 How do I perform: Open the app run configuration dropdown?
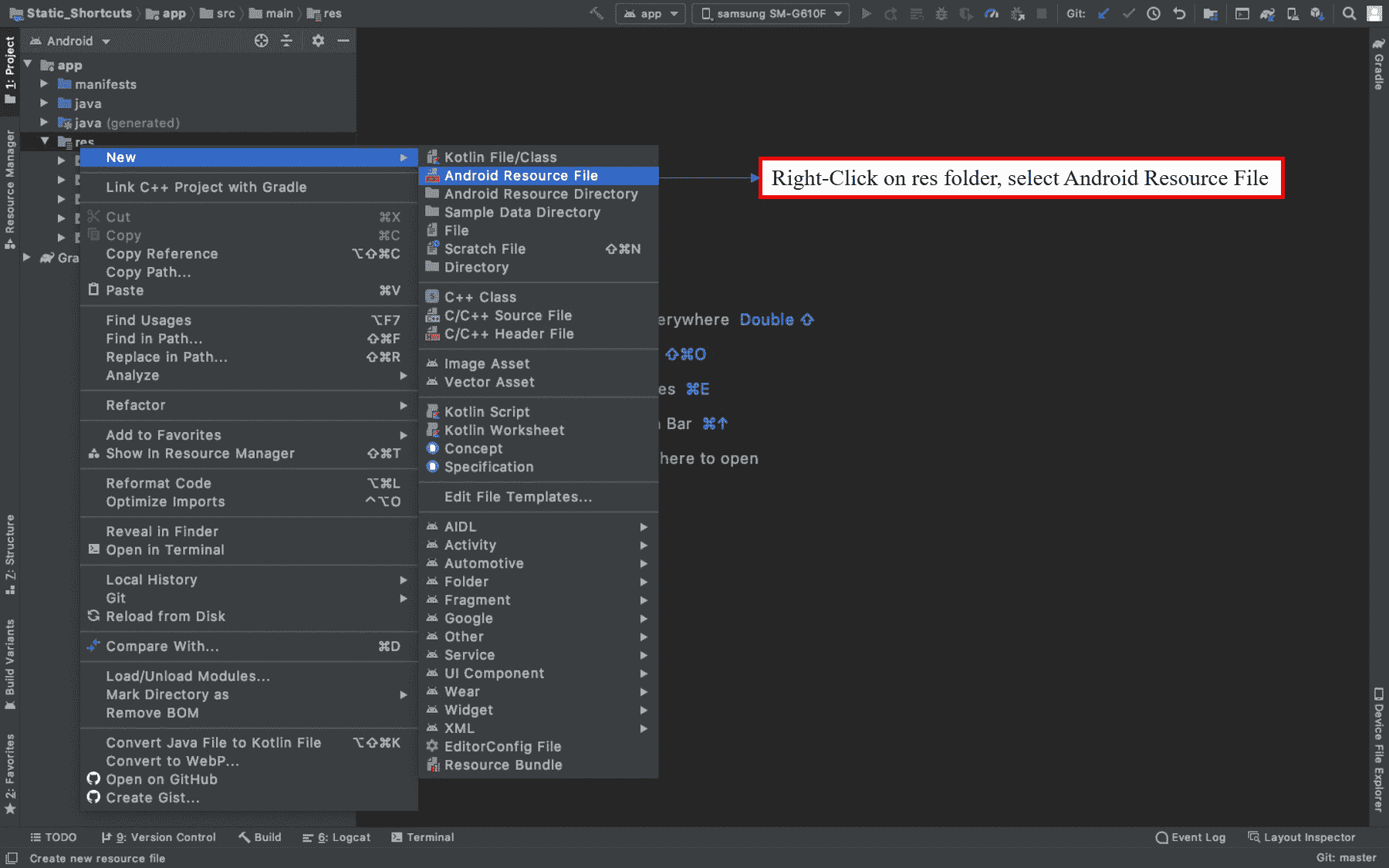pos(651,13)
